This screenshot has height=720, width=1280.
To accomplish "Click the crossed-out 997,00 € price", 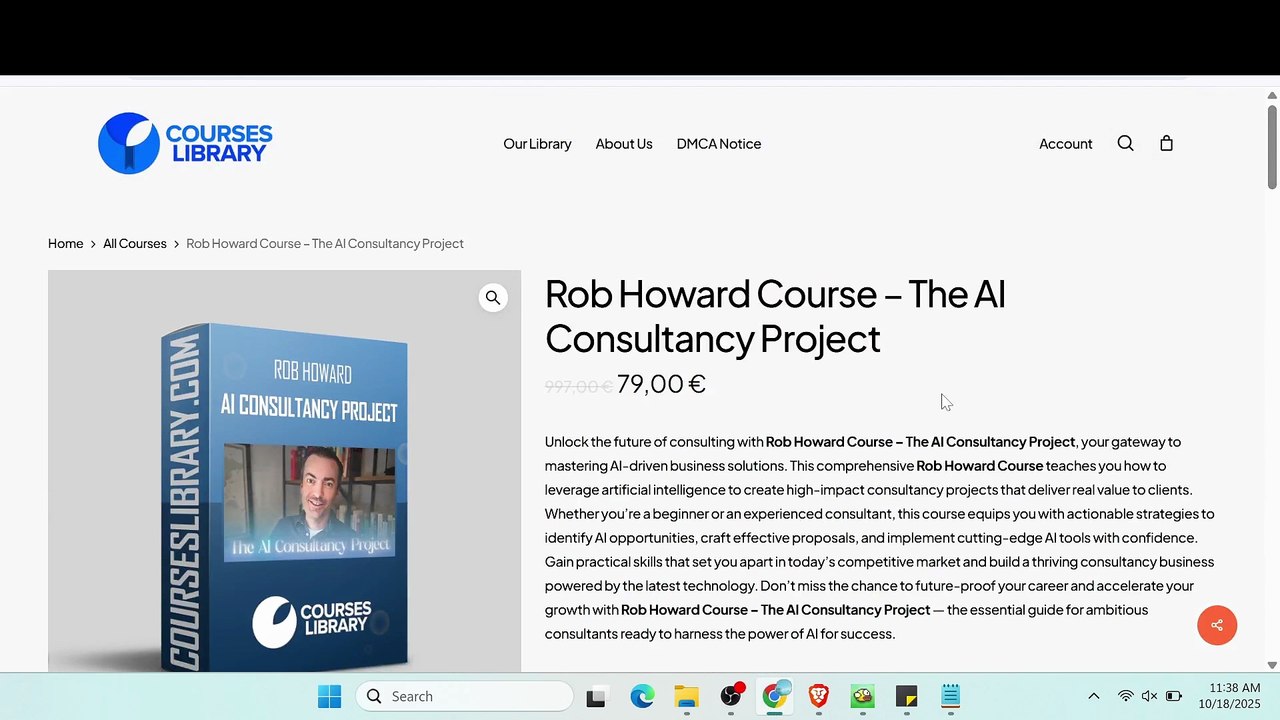I will [x=578, y=386].
